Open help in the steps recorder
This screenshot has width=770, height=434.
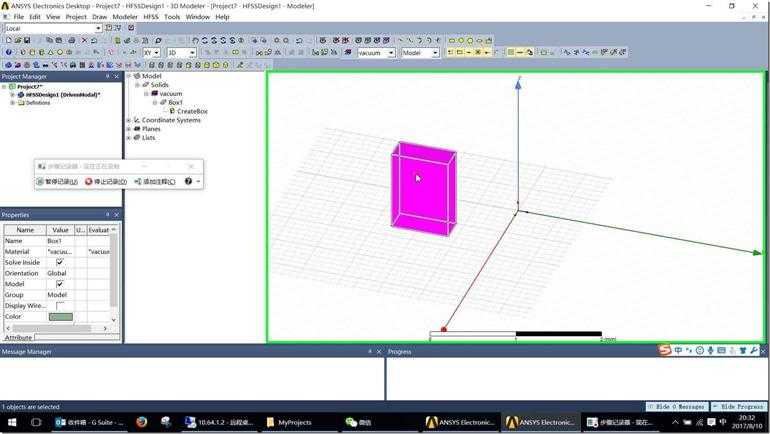[188, 181]
